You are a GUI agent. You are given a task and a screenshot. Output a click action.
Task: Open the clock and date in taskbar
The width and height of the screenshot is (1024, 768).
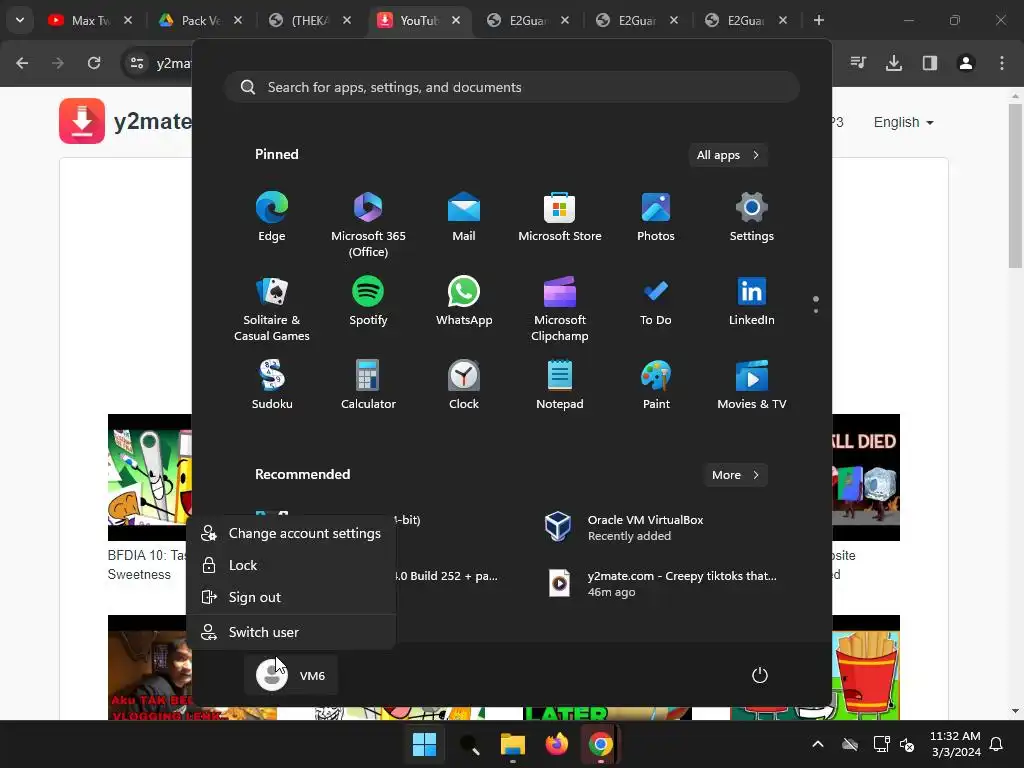[955, 744]
